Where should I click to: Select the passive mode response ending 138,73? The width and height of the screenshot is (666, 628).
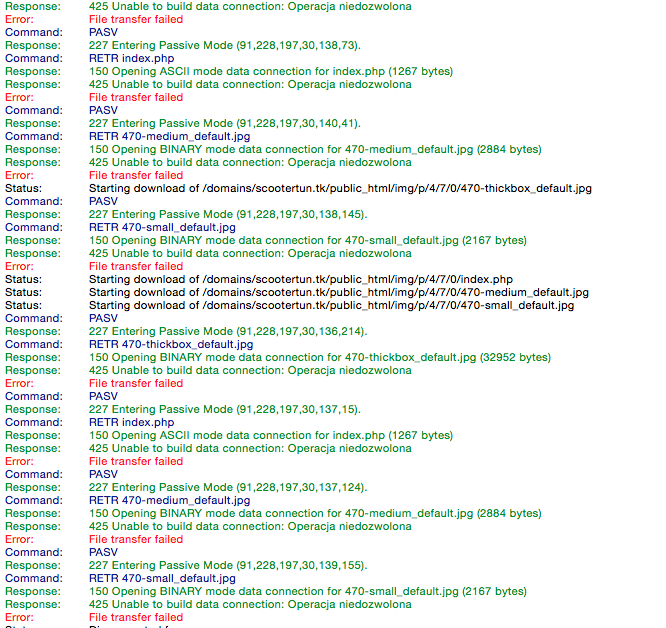pyautogui.click(x=224, y=45)
